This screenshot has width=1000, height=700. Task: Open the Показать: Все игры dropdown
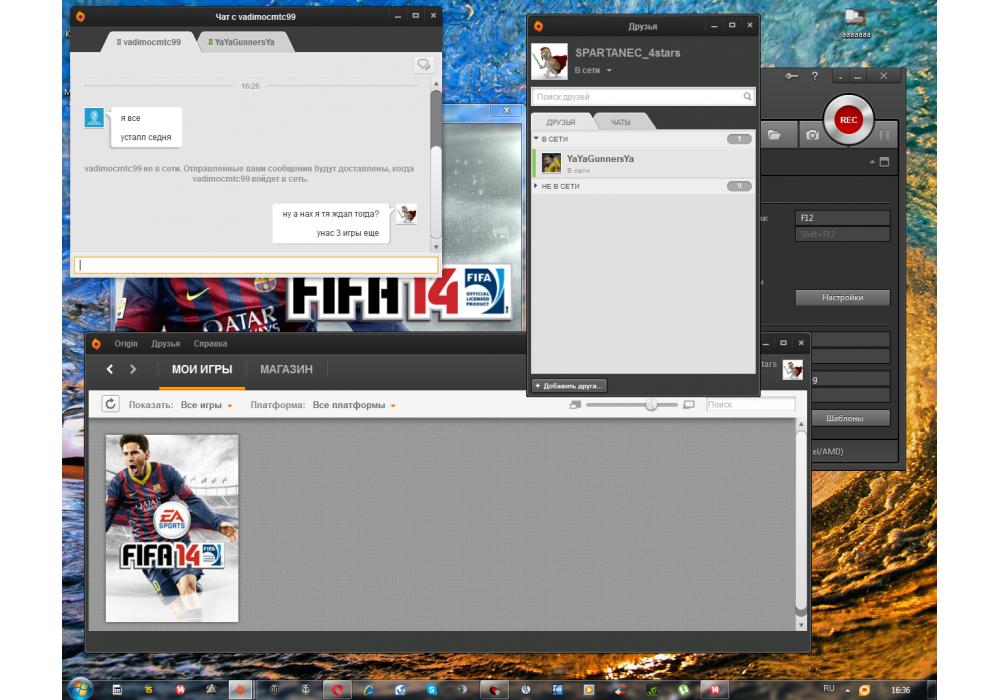click(x=207, y=405)
